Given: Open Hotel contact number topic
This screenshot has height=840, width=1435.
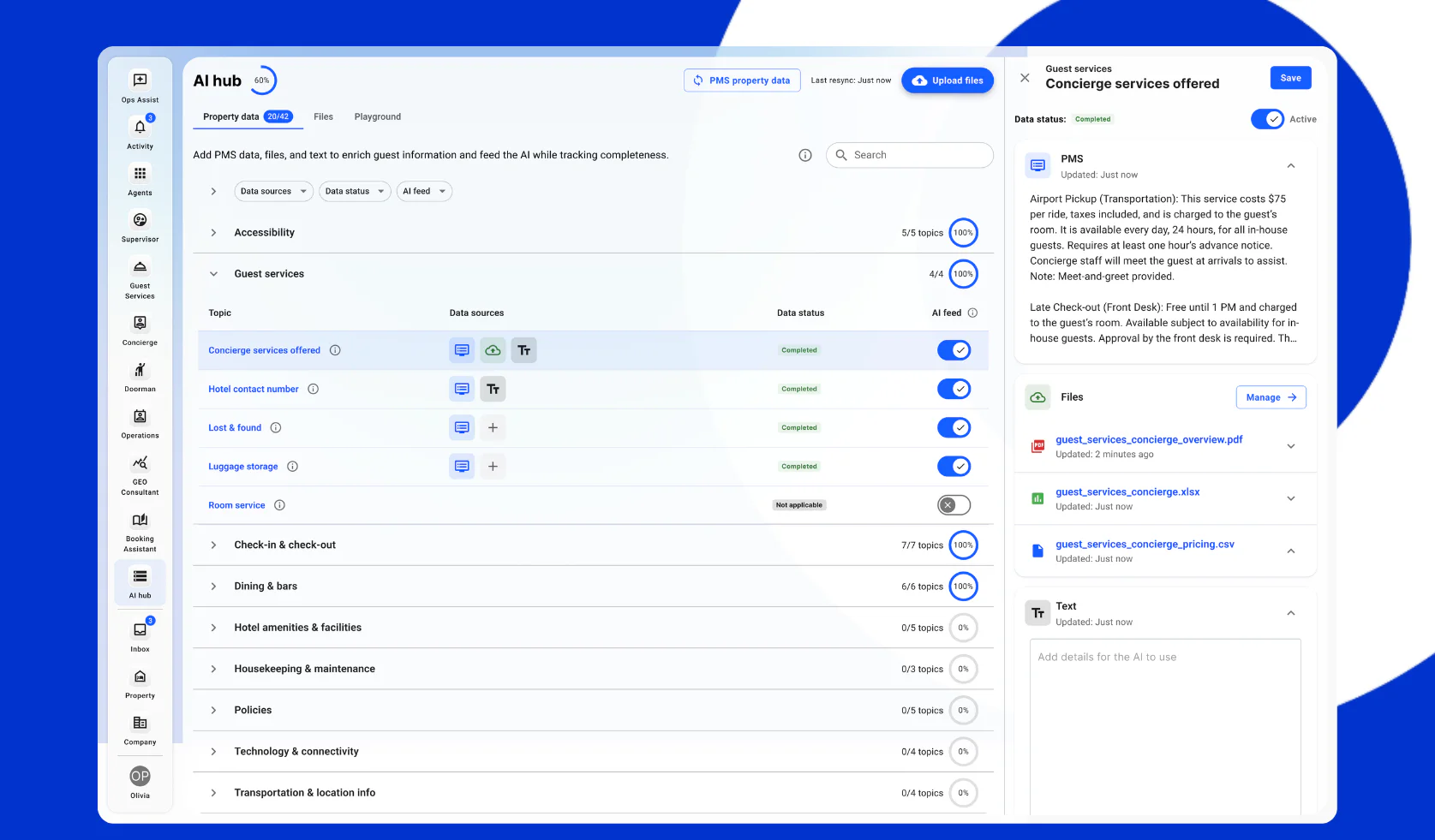Looking at the screenshot, I should point(254,389).
